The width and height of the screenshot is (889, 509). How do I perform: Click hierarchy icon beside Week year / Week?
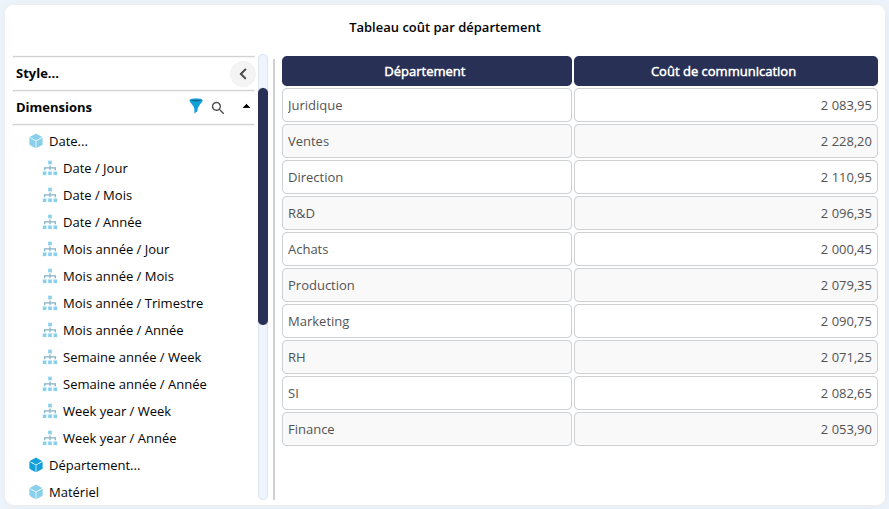click(x=50, y=412)
